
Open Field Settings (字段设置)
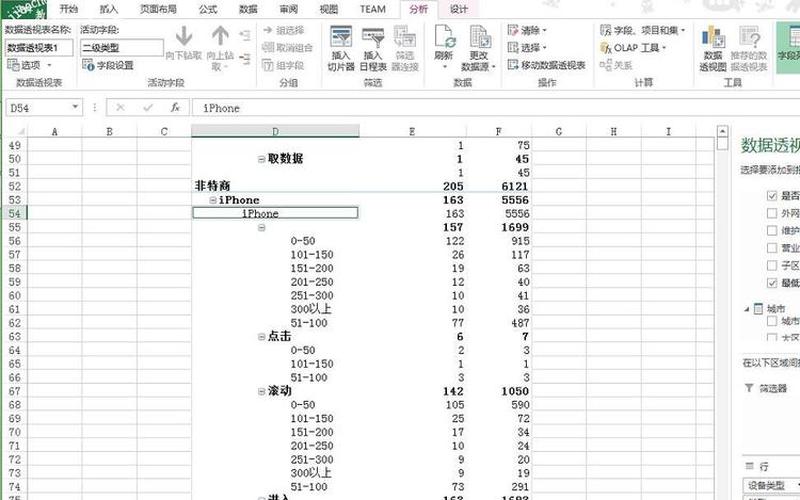108,65
